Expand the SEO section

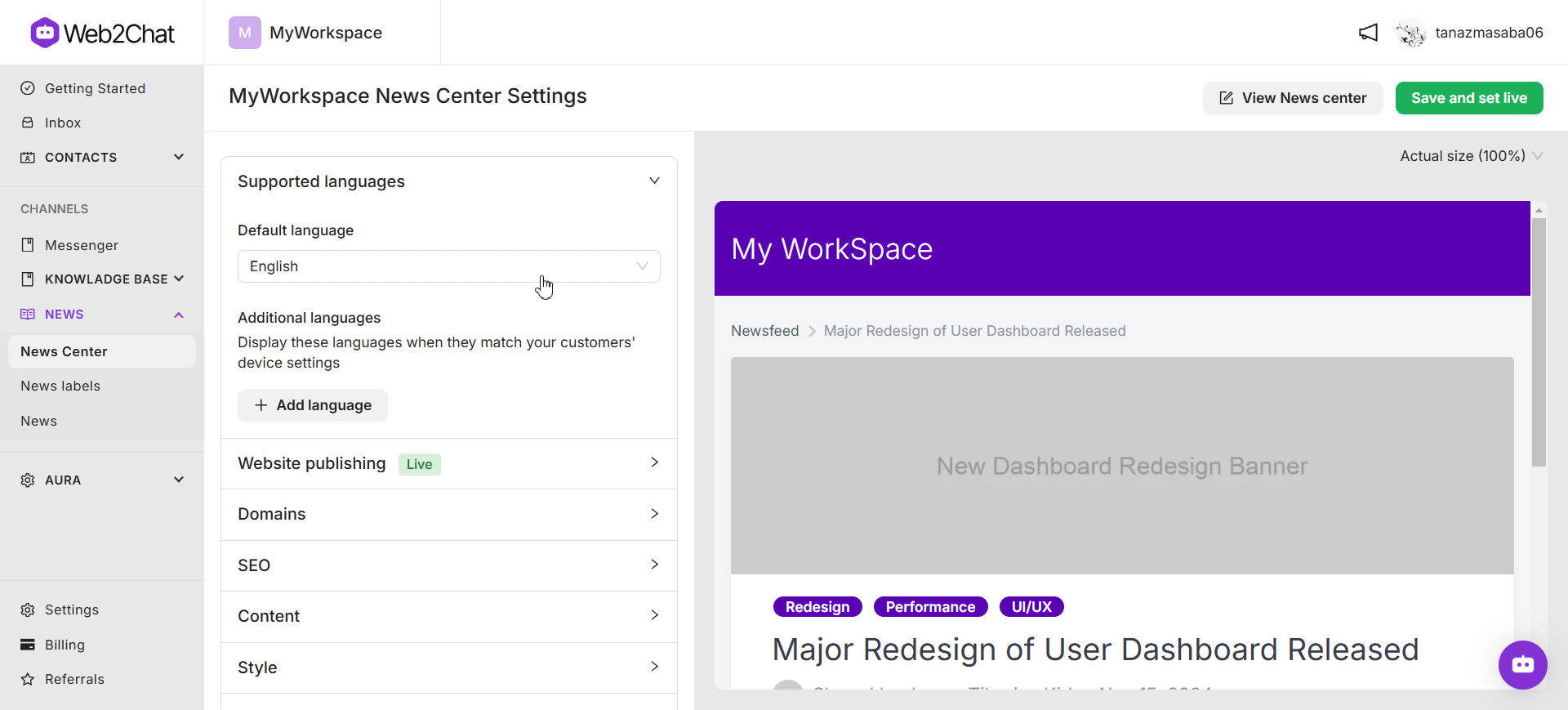(449, 565)
